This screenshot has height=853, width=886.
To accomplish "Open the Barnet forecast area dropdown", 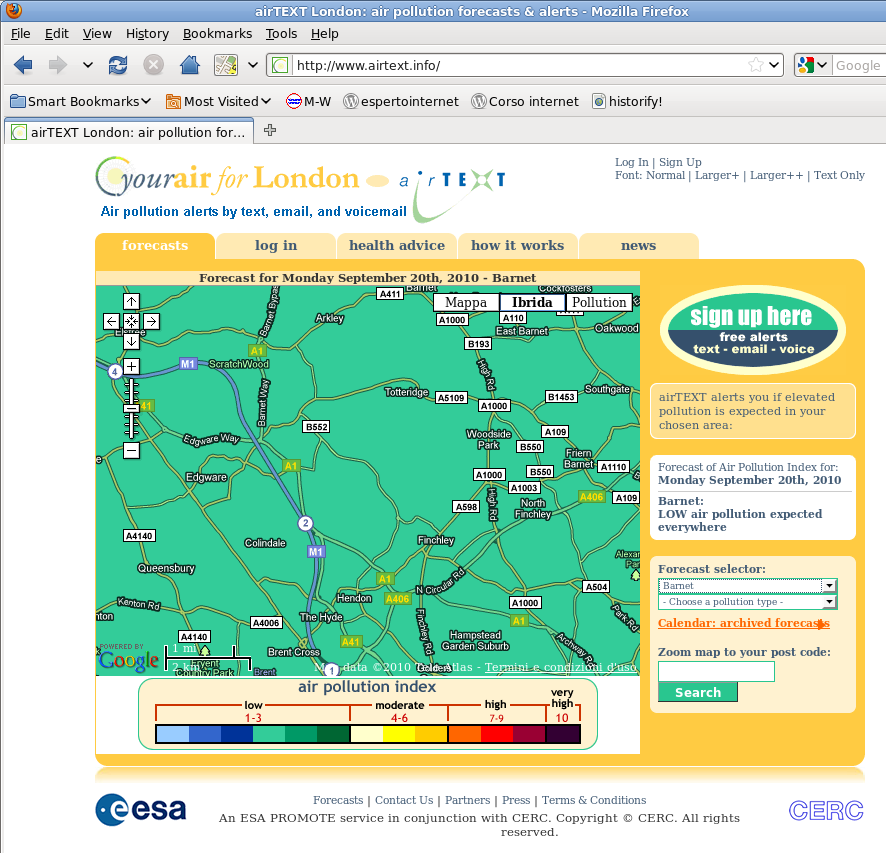I will point(747,586).
